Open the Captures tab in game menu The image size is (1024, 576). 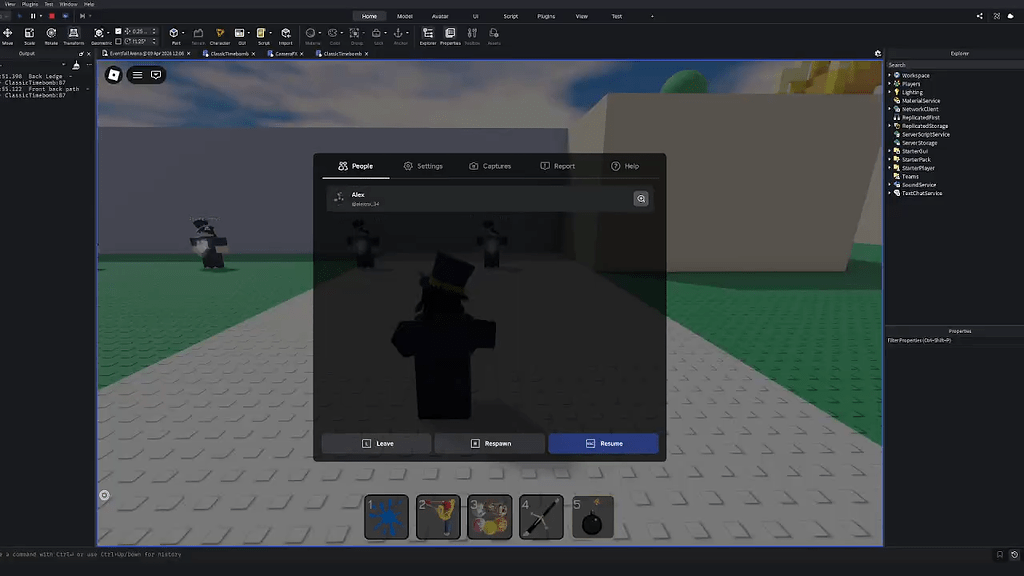(x=490, y=166)
